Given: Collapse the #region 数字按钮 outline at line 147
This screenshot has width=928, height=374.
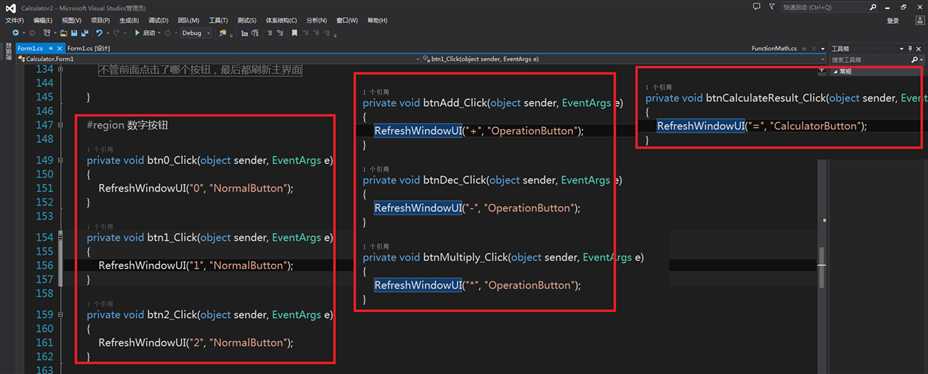Looking at the screenshot, I should tap(61, 125).
